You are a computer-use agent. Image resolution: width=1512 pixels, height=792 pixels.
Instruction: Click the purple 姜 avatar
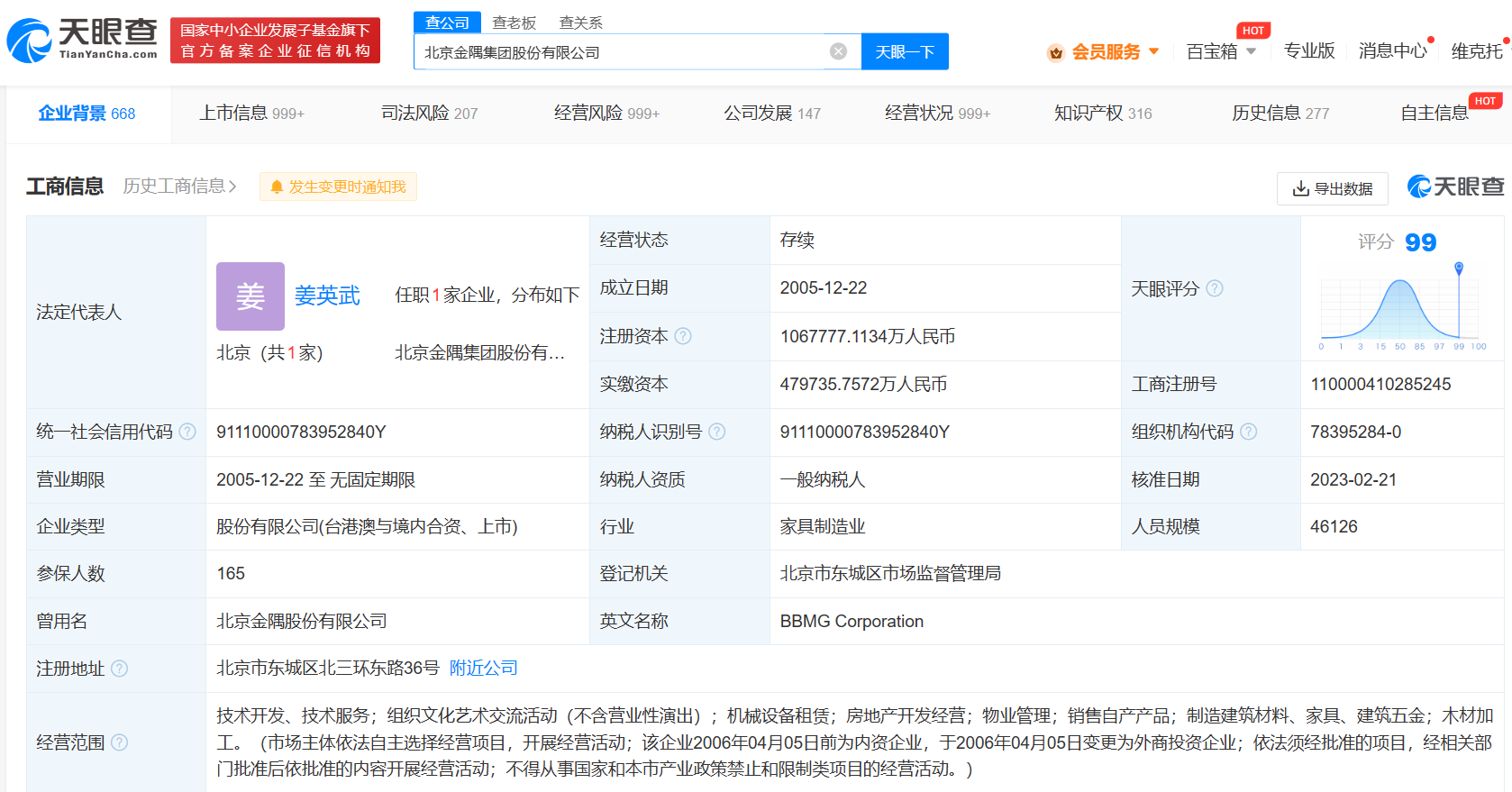pos(250,296)
